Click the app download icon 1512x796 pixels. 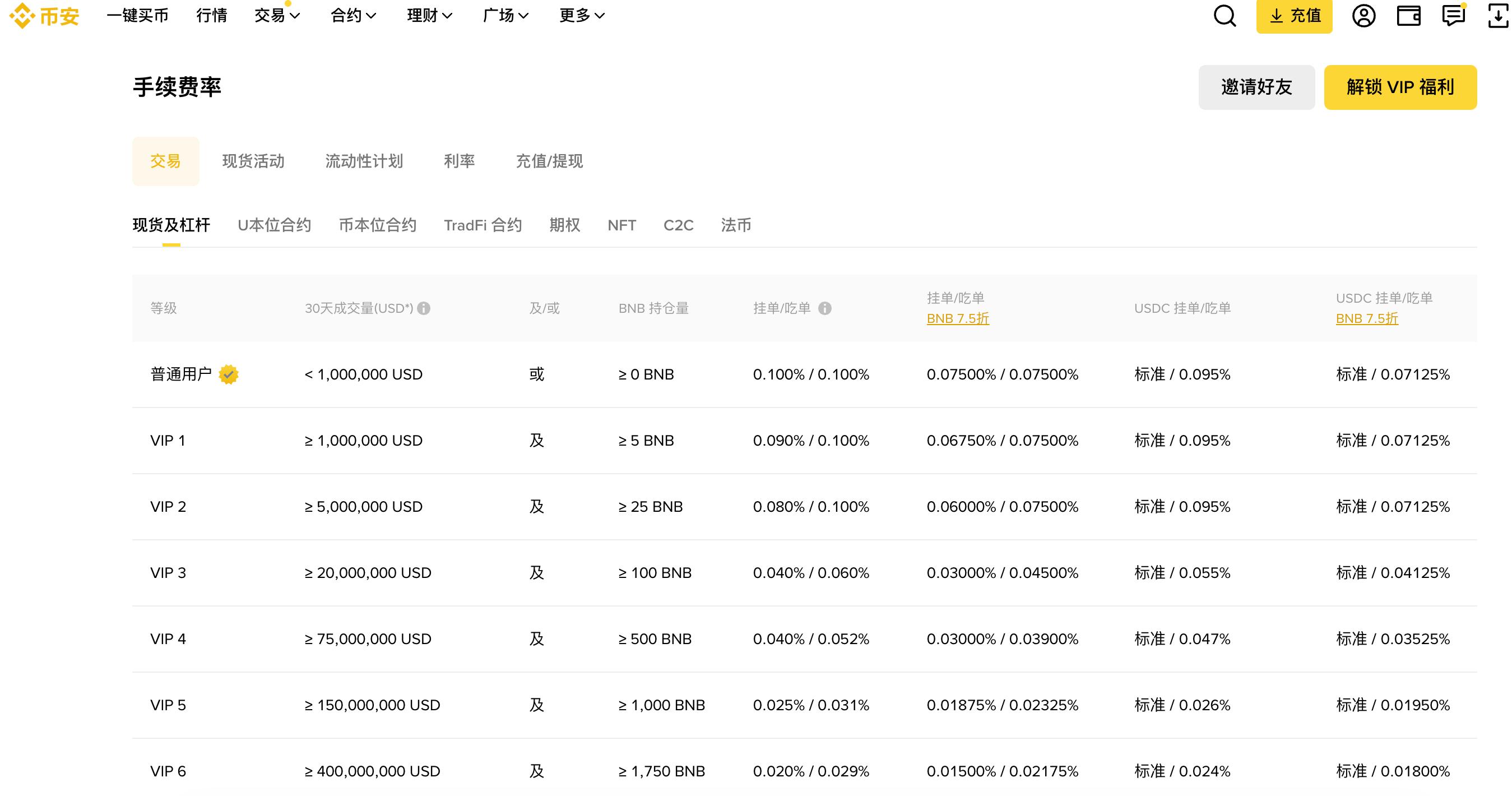coord(1497,16)
